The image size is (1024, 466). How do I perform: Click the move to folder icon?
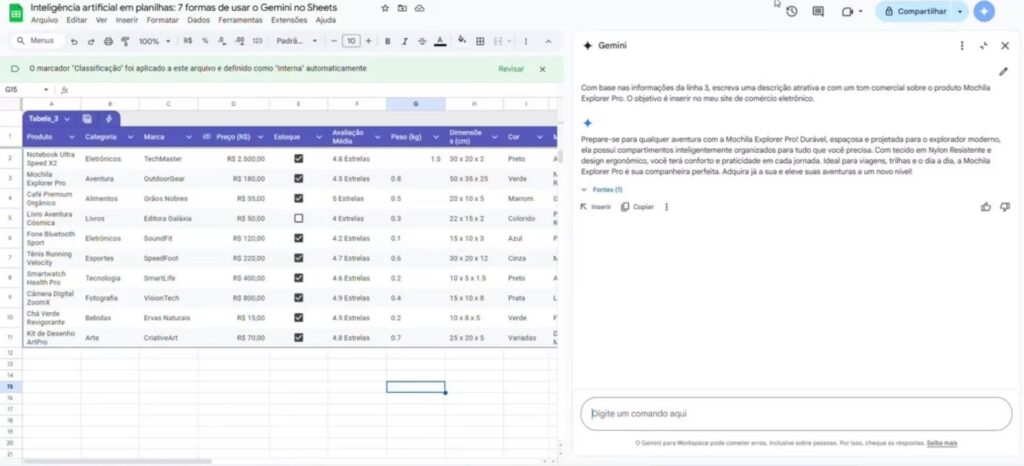point(402,8)
